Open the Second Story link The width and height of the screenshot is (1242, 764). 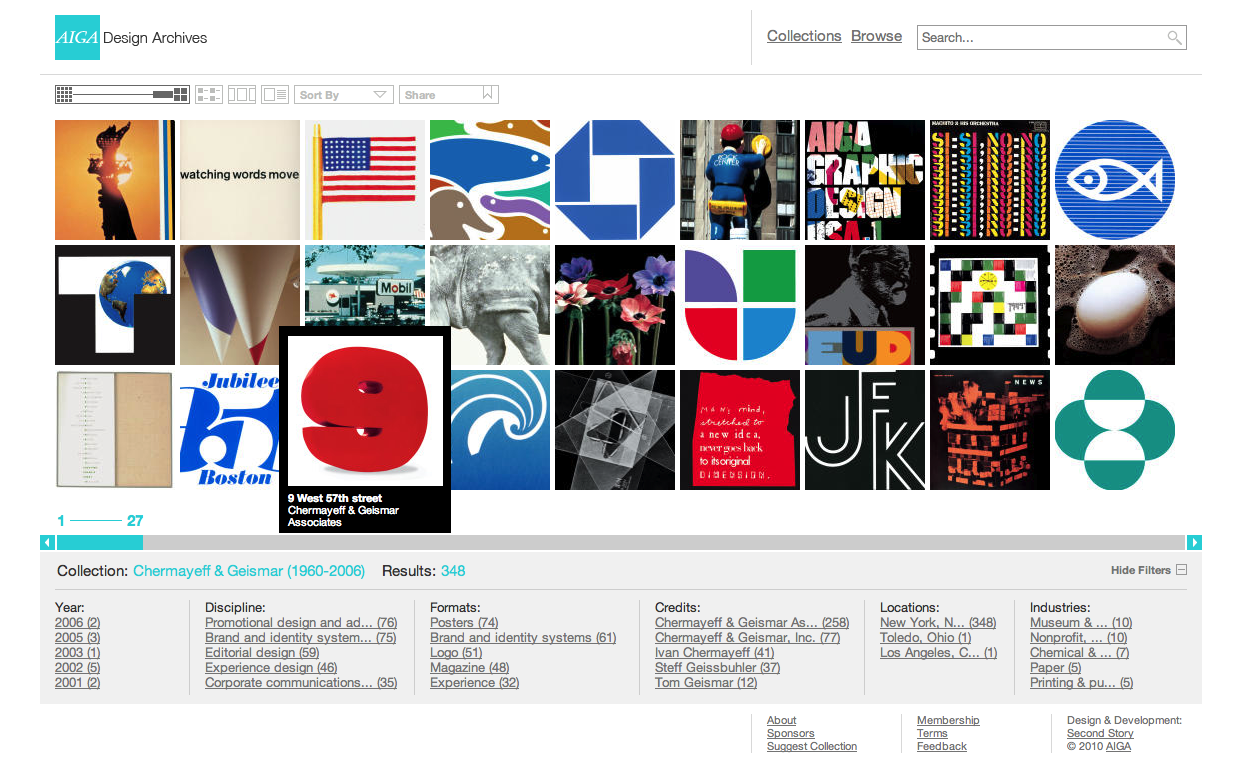pos(1100,734)
